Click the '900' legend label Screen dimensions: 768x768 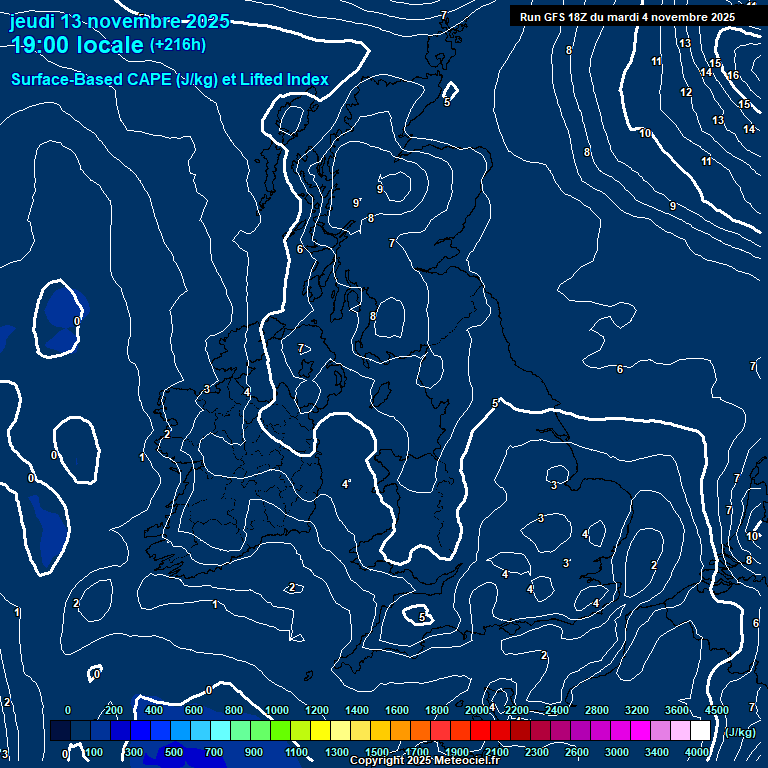pyautogui.click(x=254, y=752)
